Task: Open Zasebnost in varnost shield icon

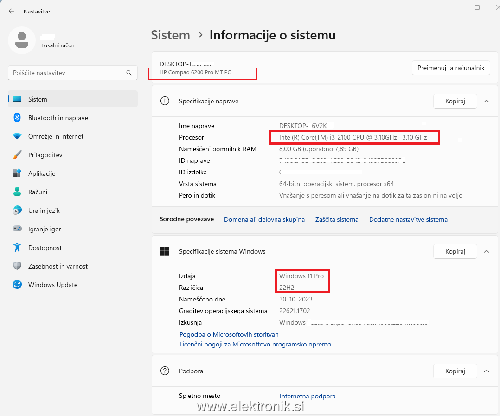Action: (17, 266)
